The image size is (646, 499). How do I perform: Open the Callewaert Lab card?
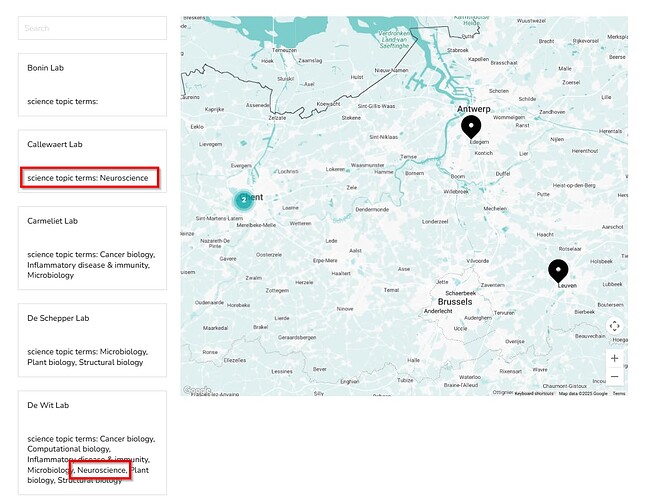[x=92, y=161]
